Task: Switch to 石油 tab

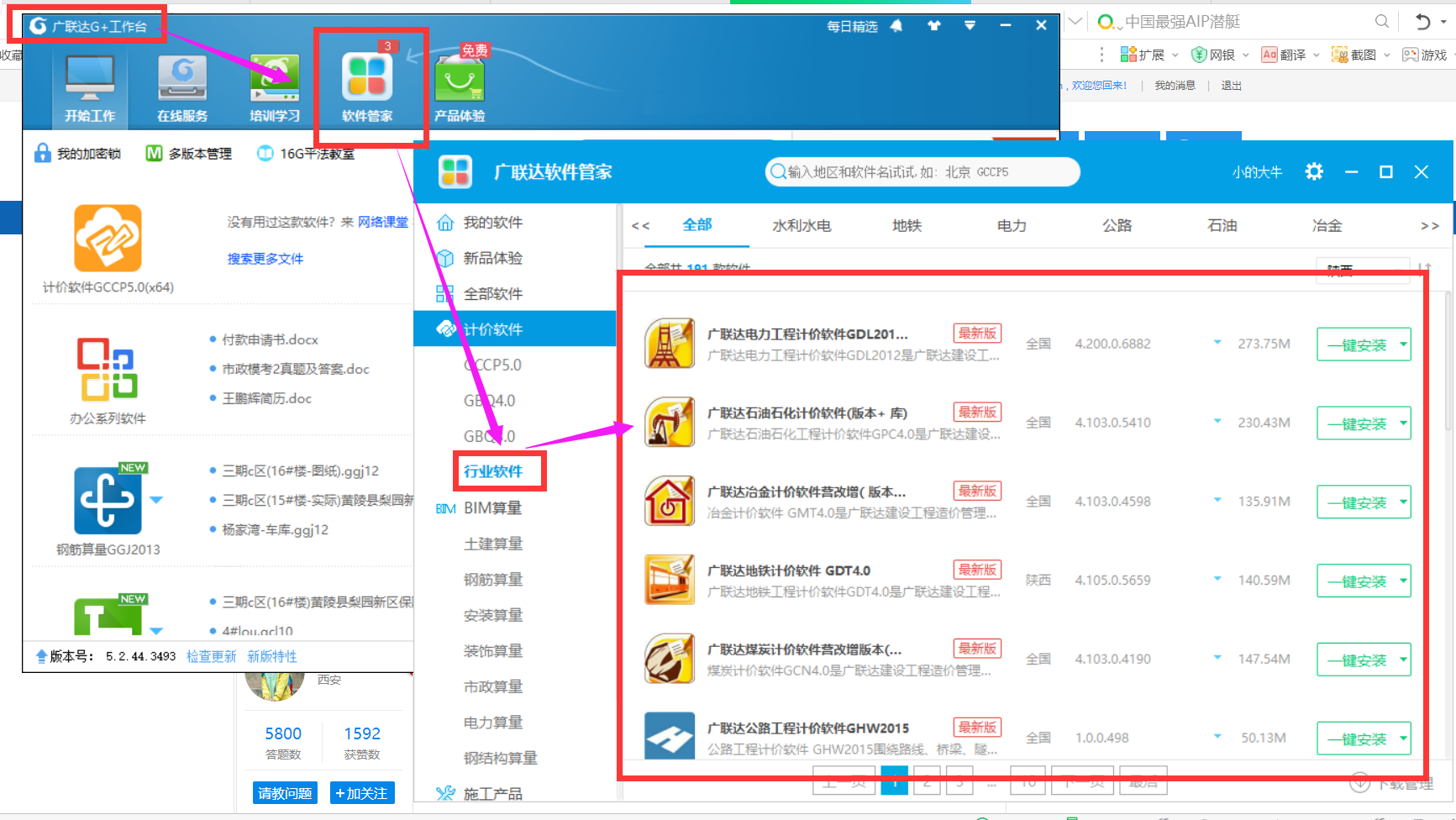Action: (1222, 225)
